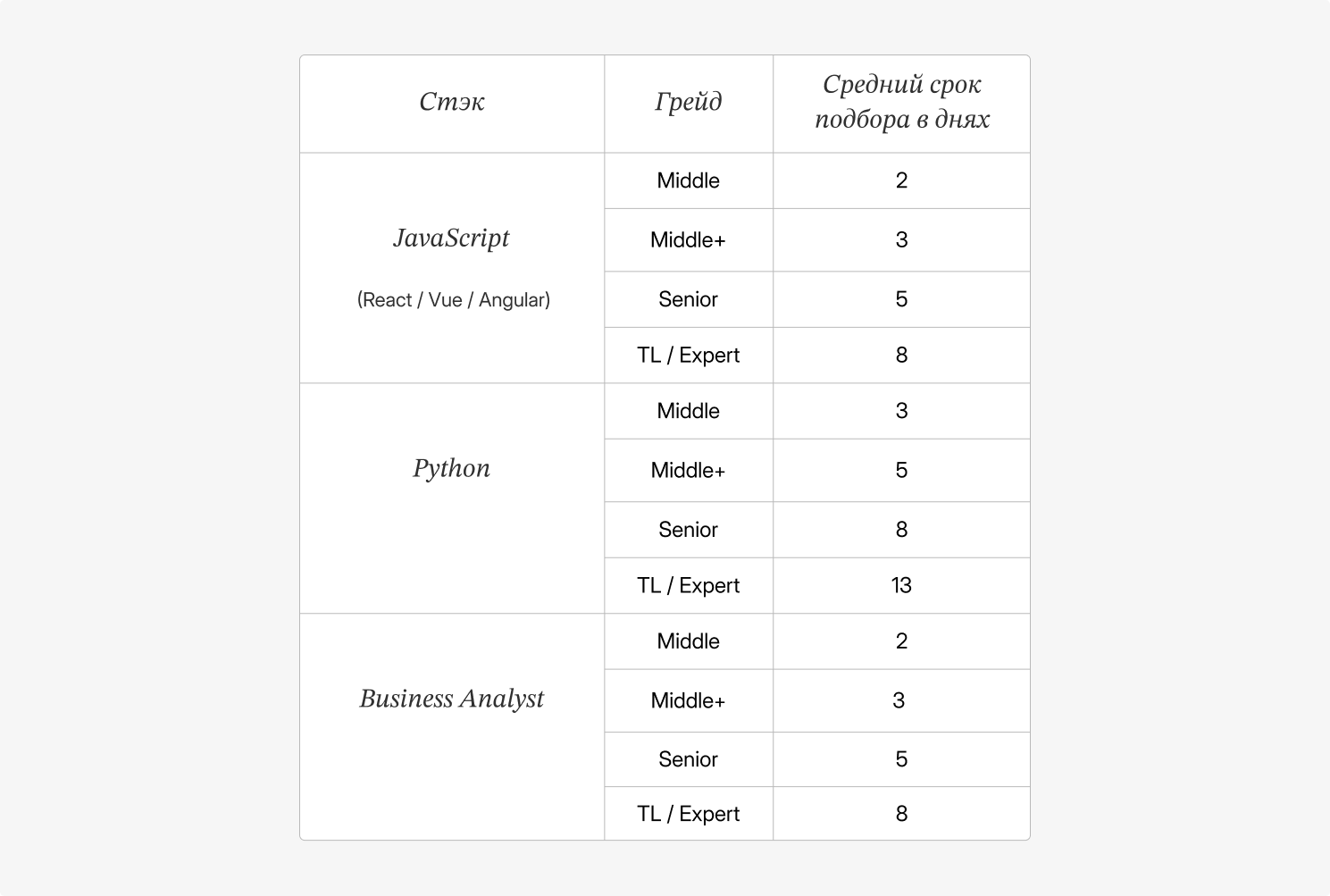1330x896 pixels.
Task: Click Middle+ grade under Python
Action: point(689,470)
